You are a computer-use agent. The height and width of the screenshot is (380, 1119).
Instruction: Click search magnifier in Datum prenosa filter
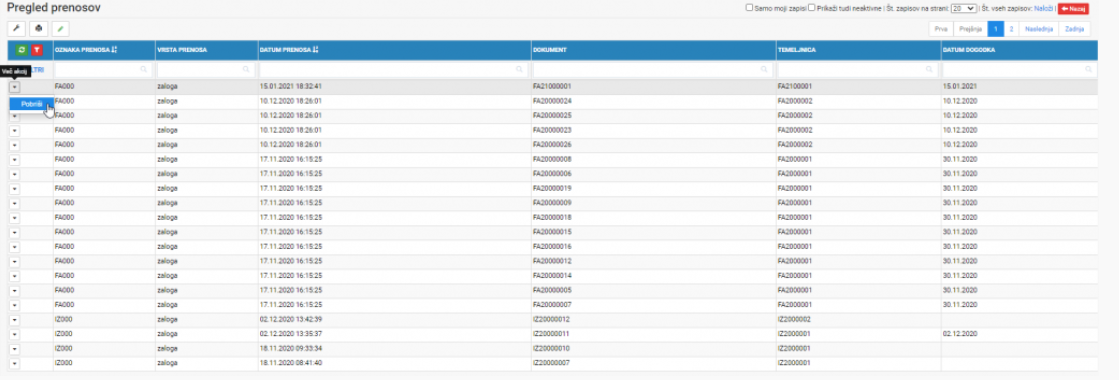(x=520, y=69)
